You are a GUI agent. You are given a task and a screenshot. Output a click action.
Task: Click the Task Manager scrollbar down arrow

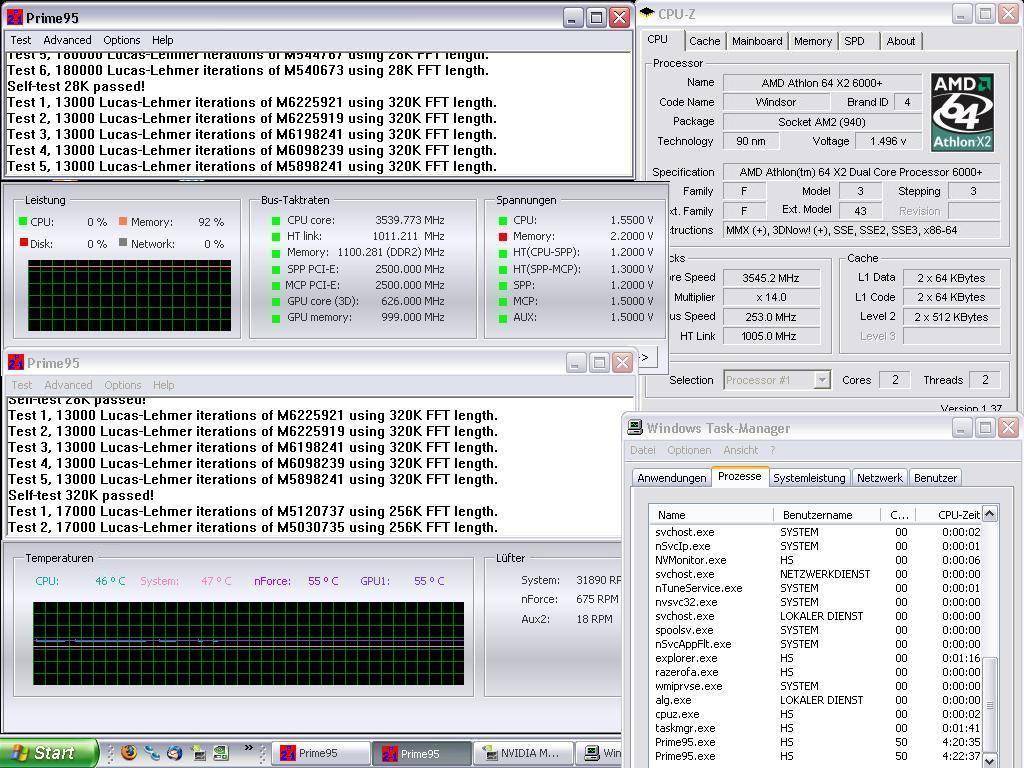pos(989,760)
